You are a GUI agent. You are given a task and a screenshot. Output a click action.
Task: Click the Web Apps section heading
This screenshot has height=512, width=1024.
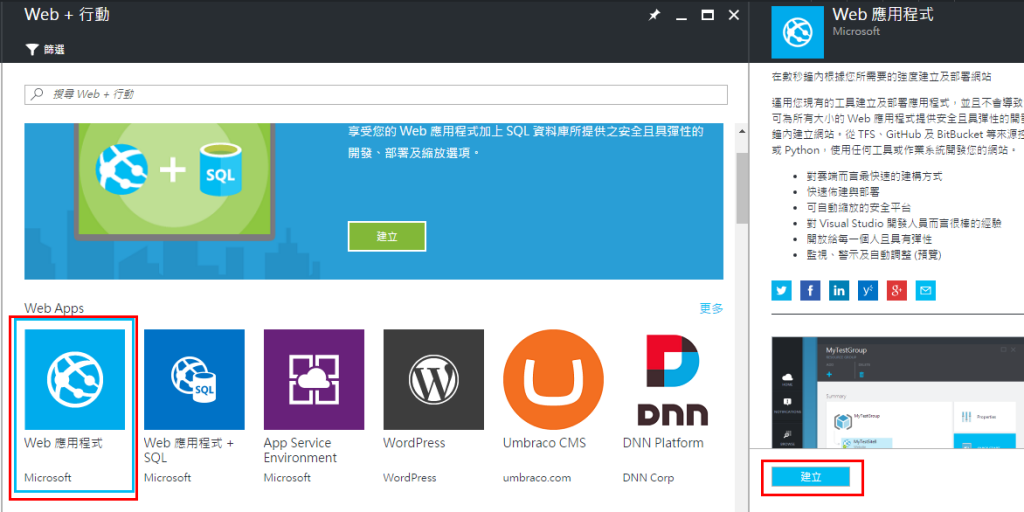coord(54,308)
